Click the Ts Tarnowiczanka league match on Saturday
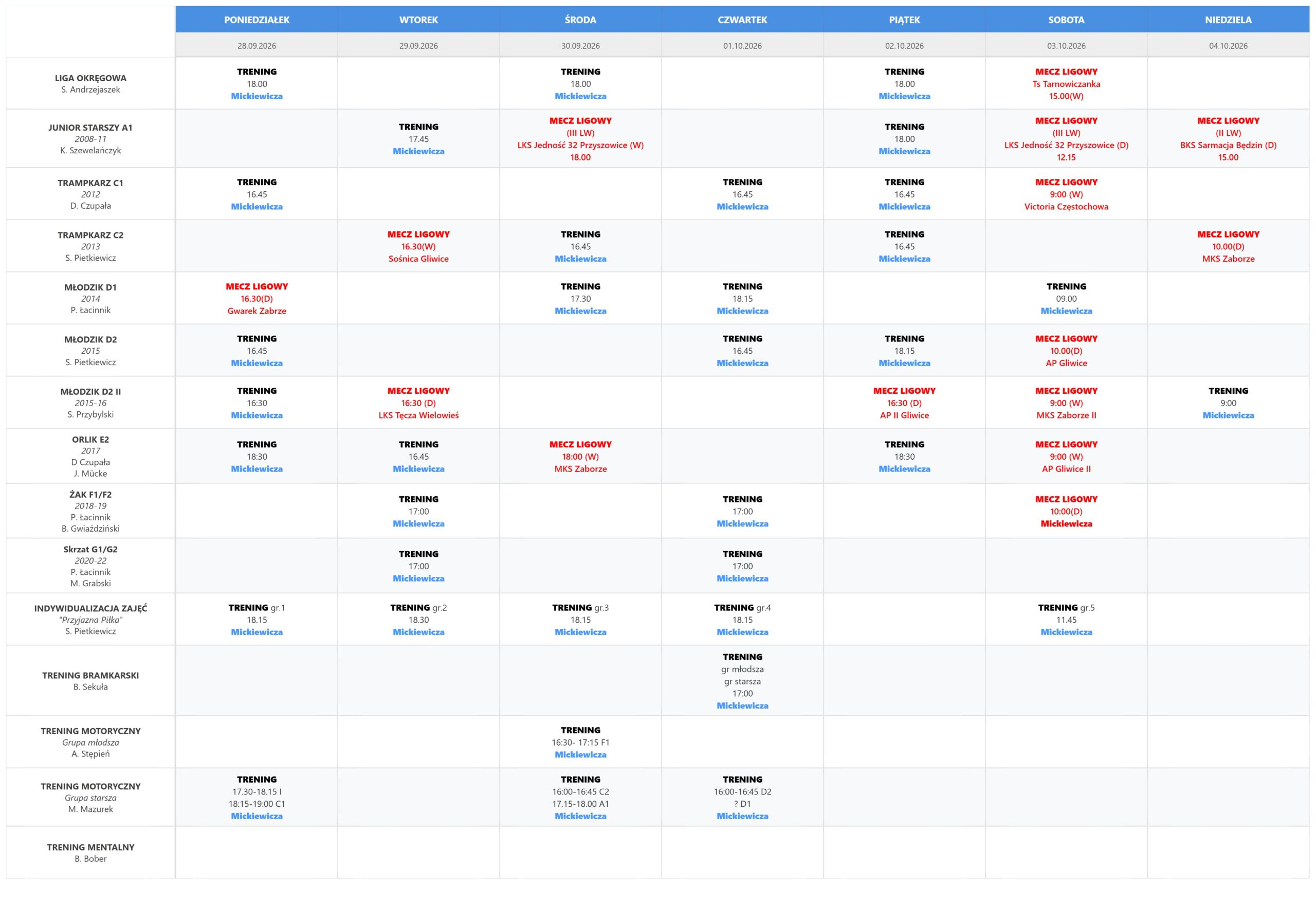The image size is (1316, 906). pos(1066,84)
